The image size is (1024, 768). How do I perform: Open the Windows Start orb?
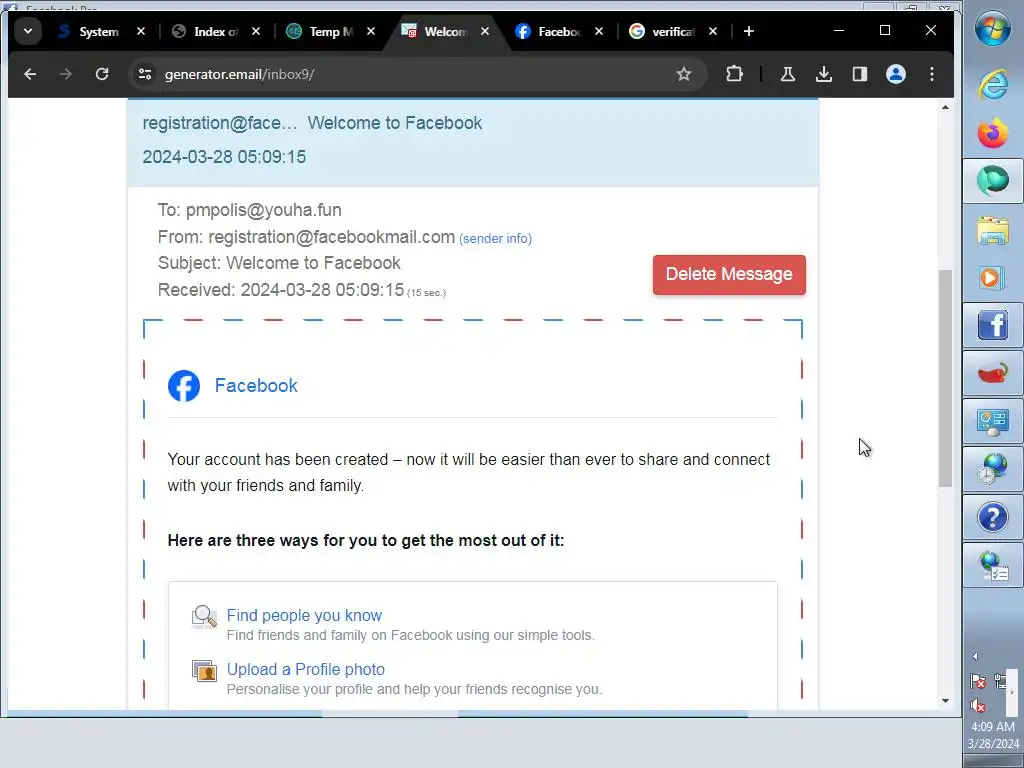993,28
